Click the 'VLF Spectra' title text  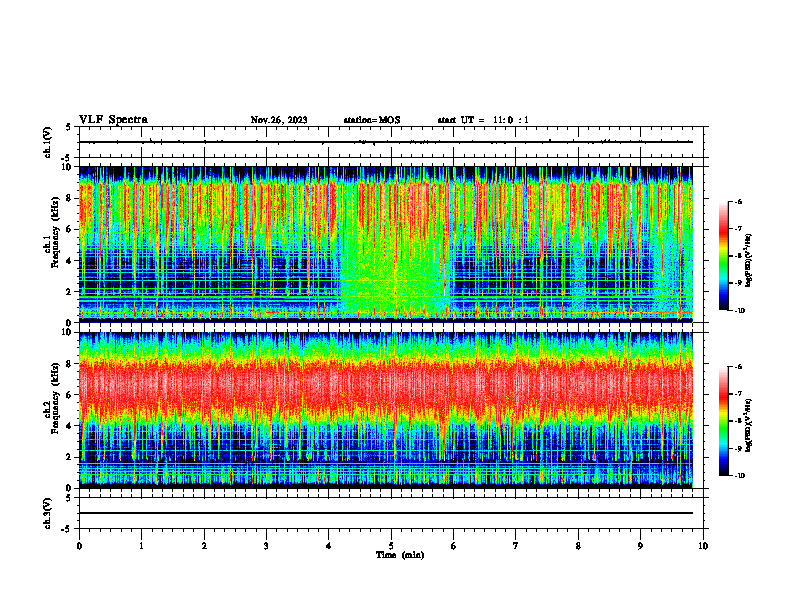(x=113, y=120)
